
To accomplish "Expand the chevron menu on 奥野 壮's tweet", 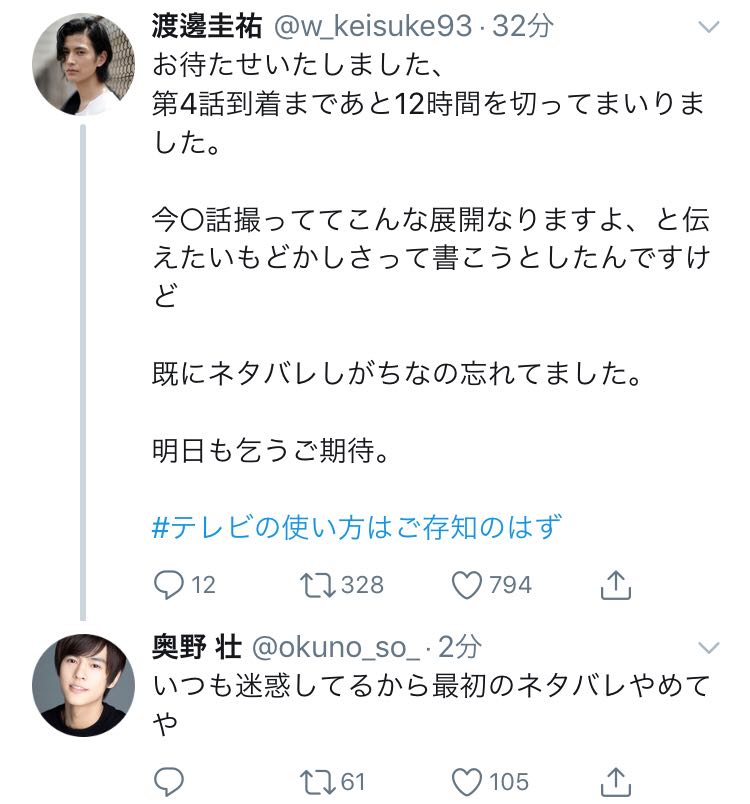I will coord(709,645).
